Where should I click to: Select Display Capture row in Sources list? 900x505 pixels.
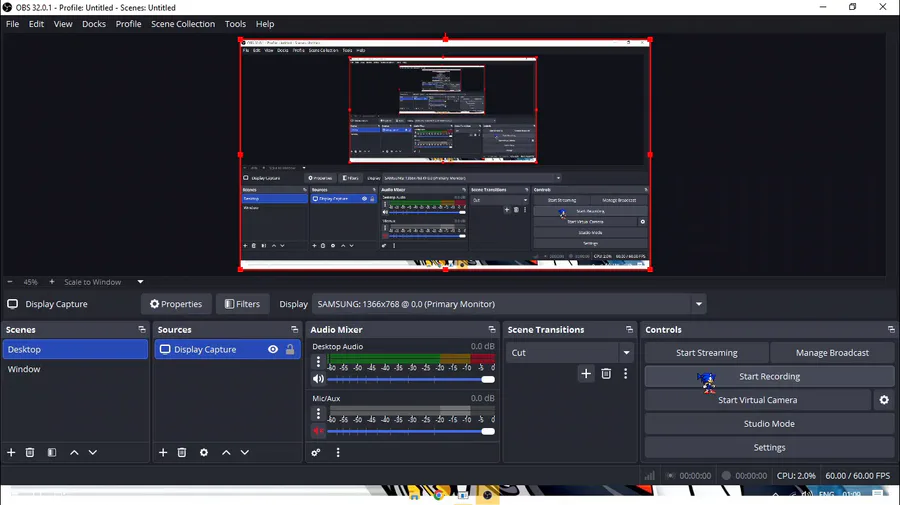coord(227,349)
